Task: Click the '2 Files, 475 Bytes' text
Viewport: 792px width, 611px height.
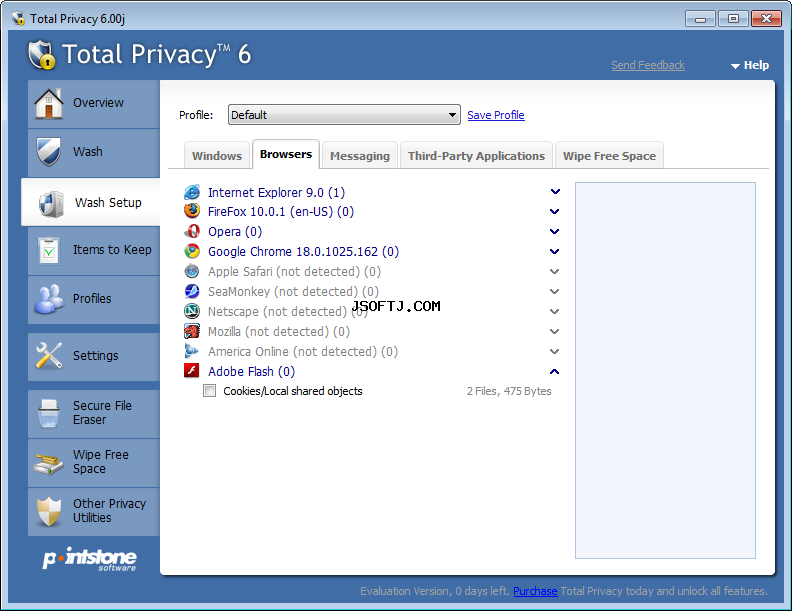Action: pos(509,391)
